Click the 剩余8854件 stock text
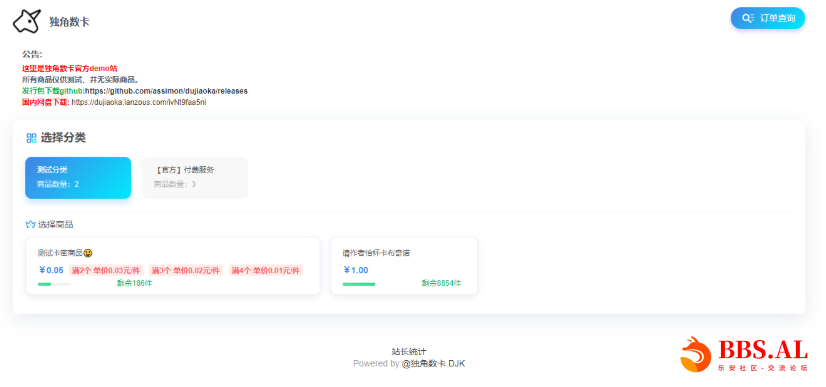Screen dimensions: 826x387 click(x=441, y=283)
